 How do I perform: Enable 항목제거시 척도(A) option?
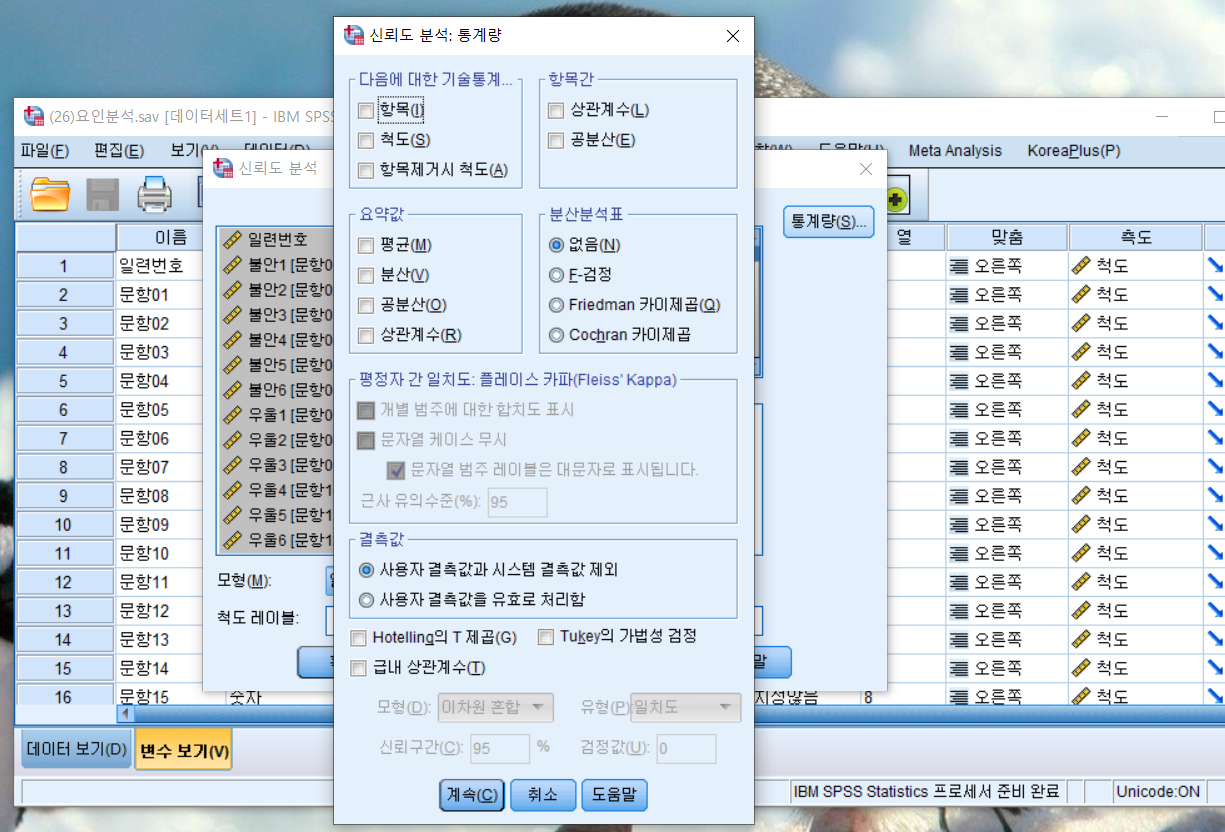click(x=365, y=170)
